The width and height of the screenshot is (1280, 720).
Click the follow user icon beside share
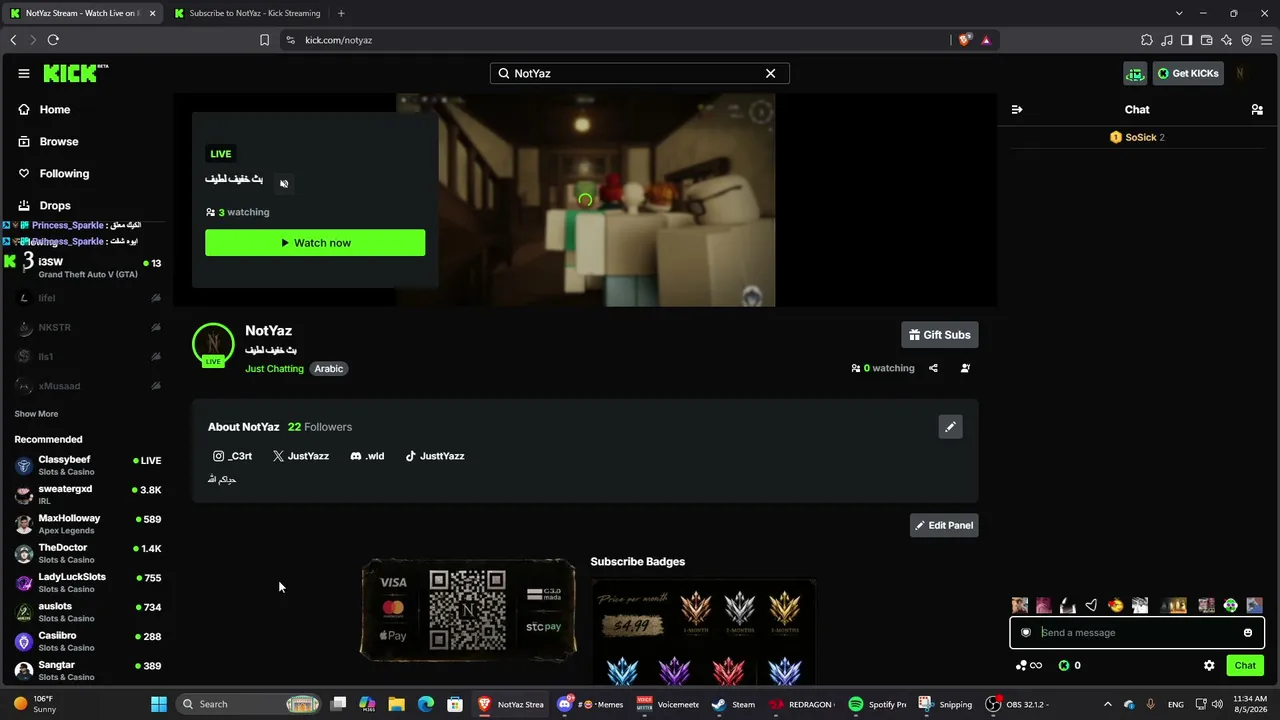pos(965,368)
